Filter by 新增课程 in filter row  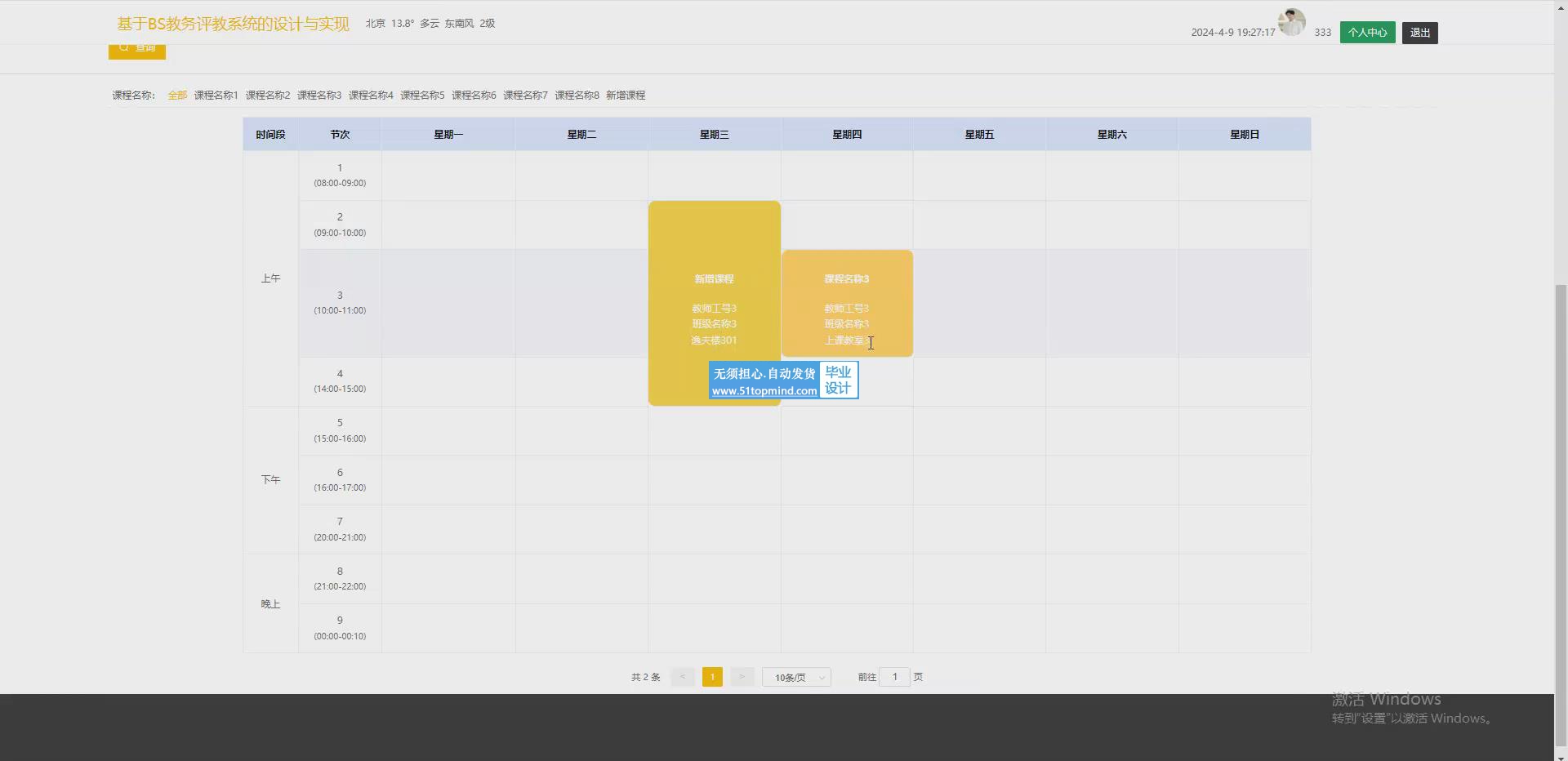point(626,96)
